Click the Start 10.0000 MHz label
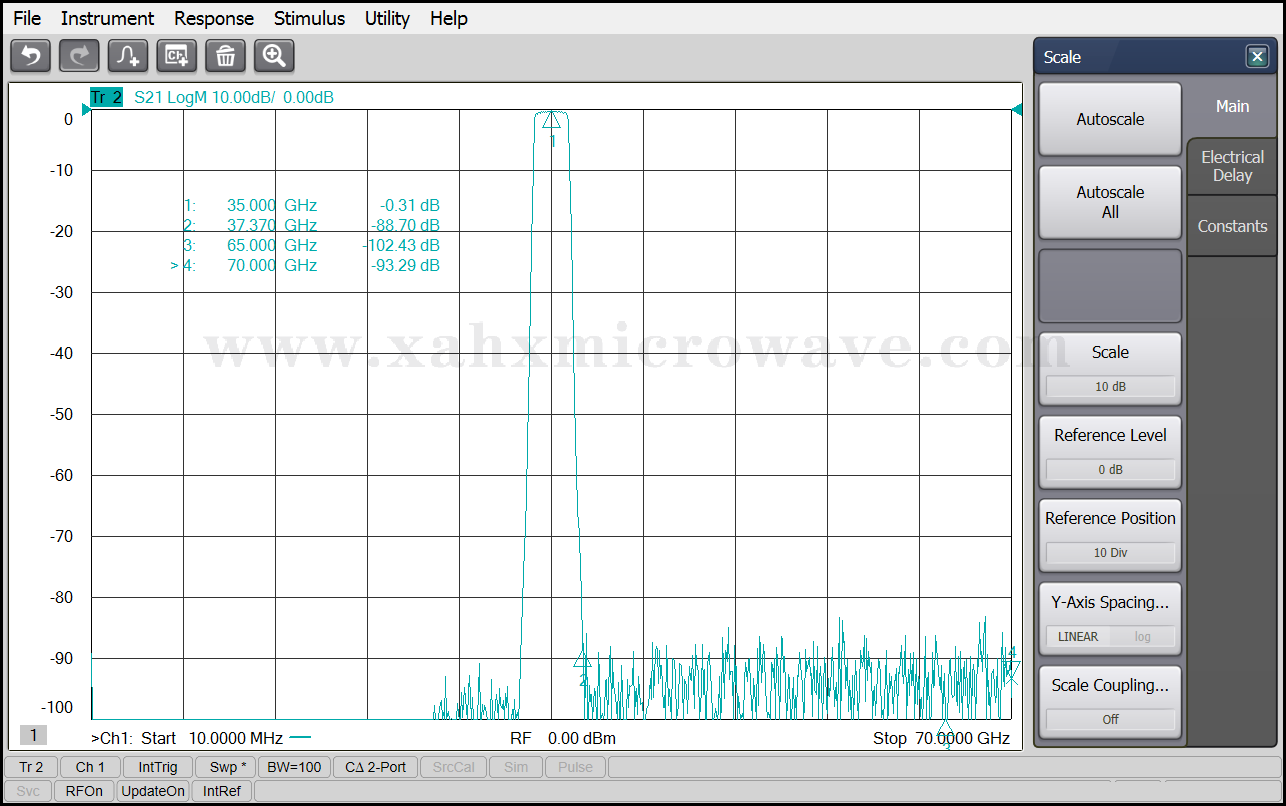The image size is (1286, 806). point(212,738)
